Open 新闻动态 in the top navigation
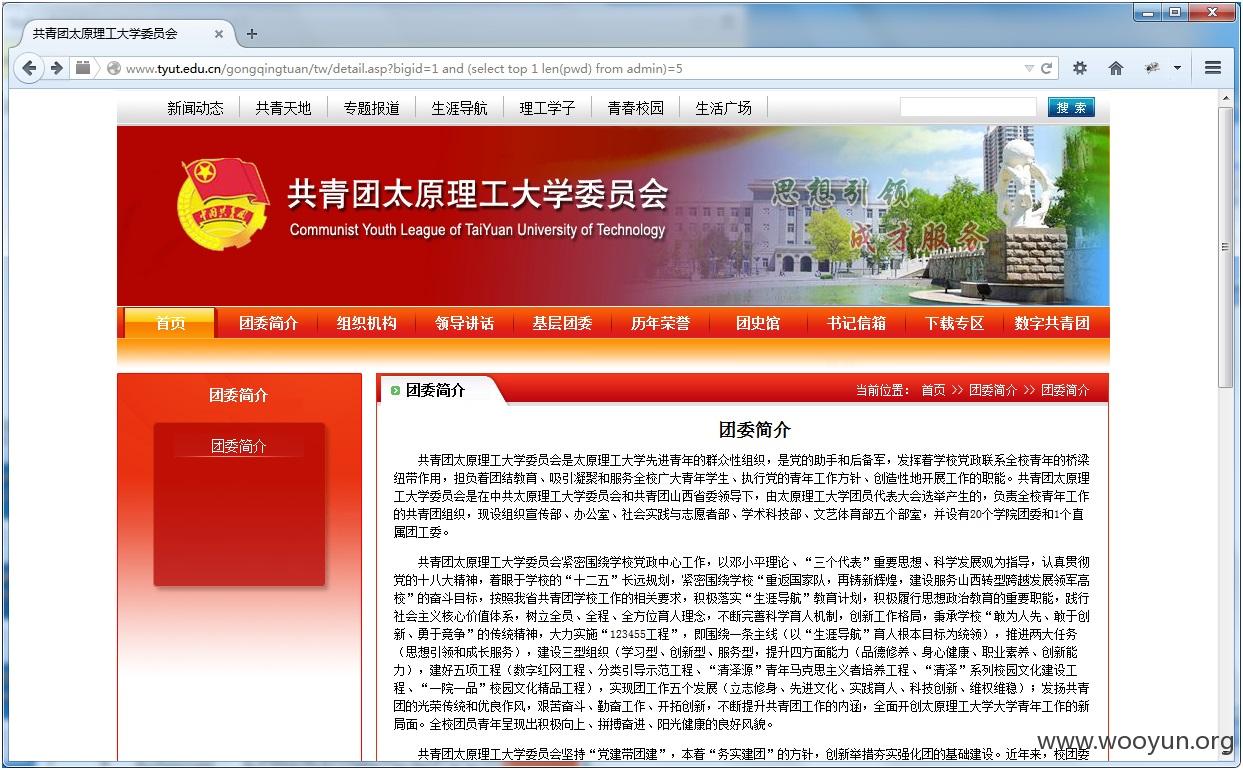This screenshot has height=770, width=1243. [195, 108]
